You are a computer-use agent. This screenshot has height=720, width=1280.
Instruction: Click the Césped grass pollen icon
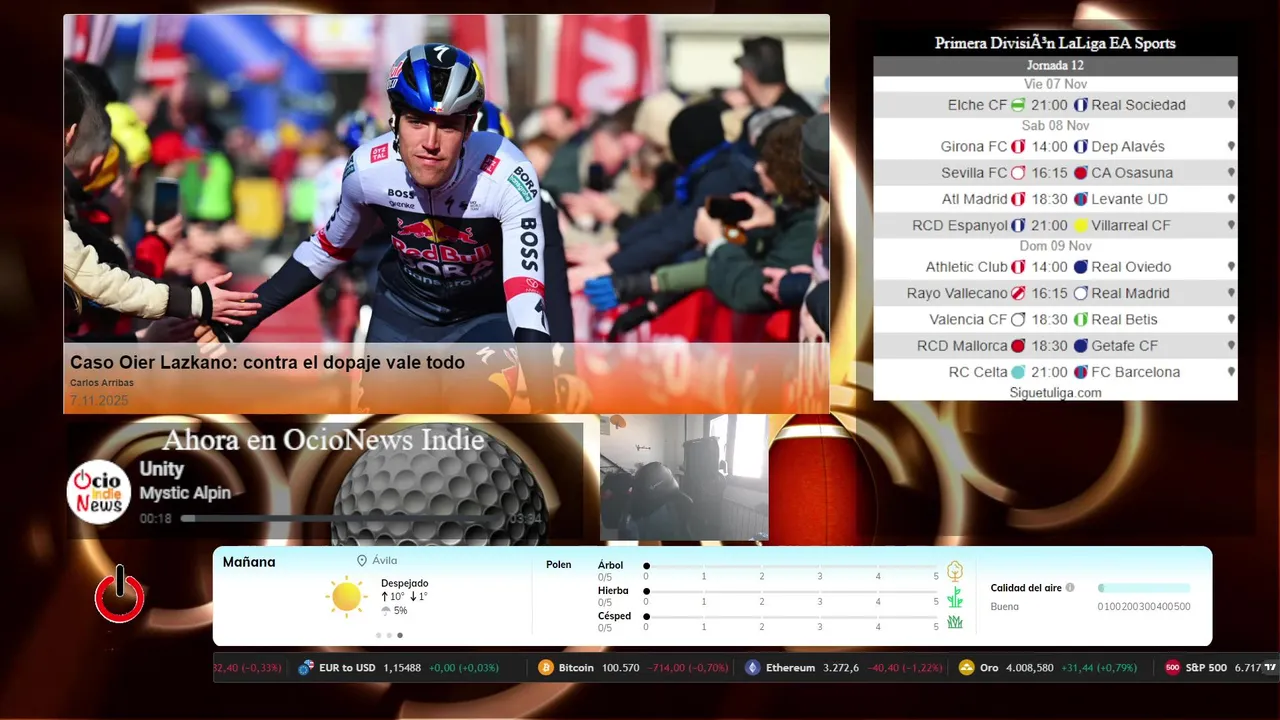(x=955, y=622)
